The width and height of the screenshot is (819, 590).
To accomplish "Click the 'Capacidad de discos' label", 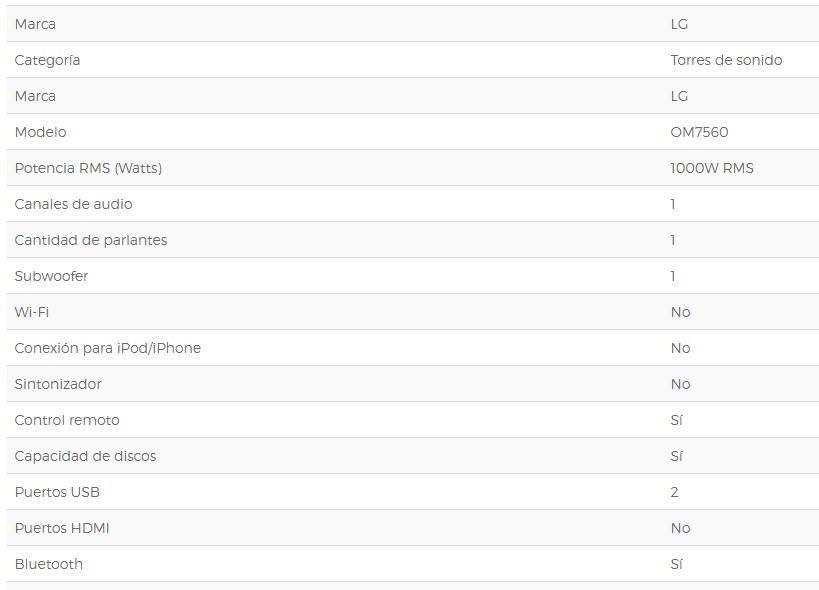I will (x=85, y=456).
